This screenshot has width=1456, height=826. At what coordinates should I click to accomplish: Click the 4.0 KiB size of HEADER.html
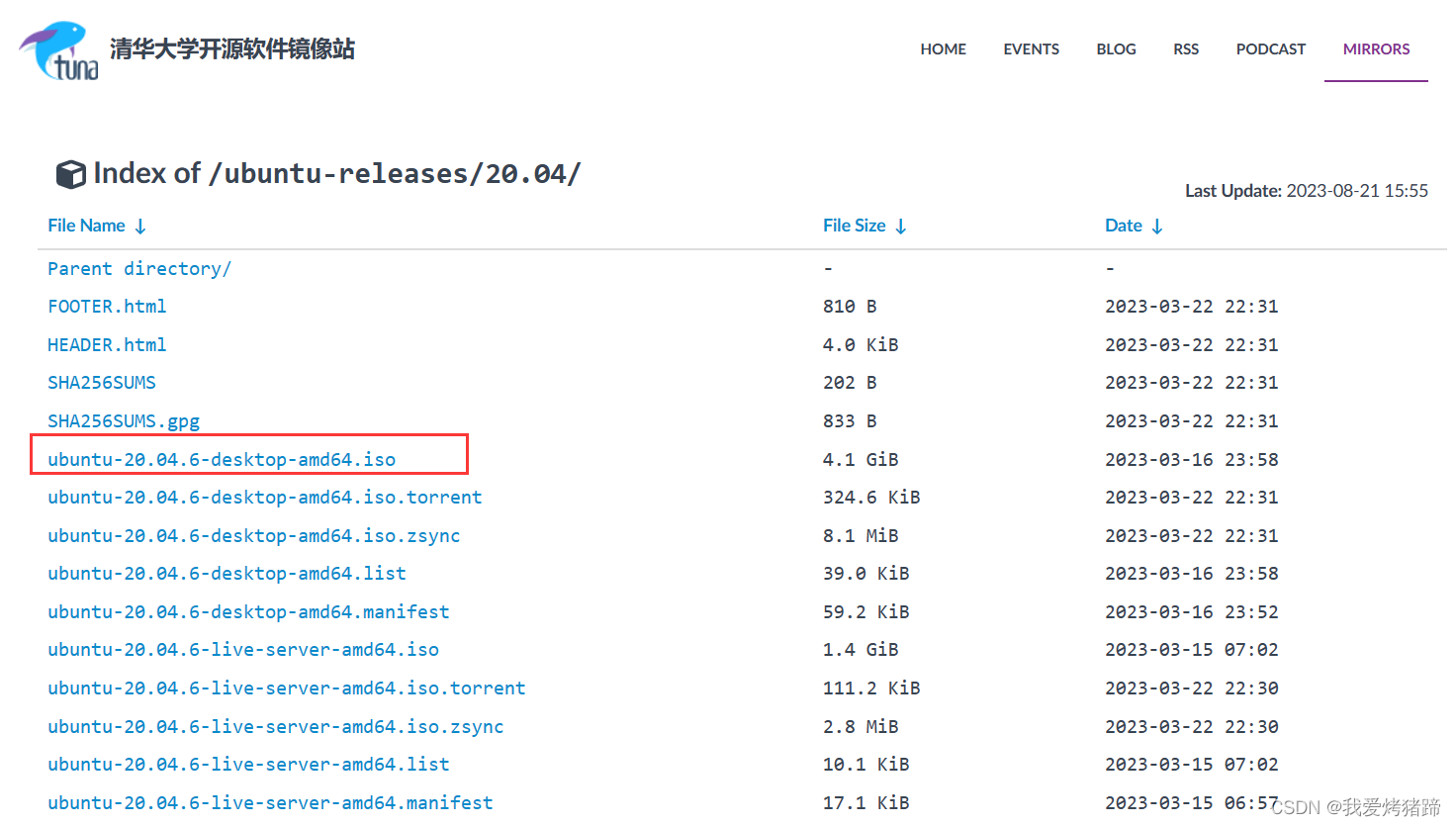click(861, 345)
